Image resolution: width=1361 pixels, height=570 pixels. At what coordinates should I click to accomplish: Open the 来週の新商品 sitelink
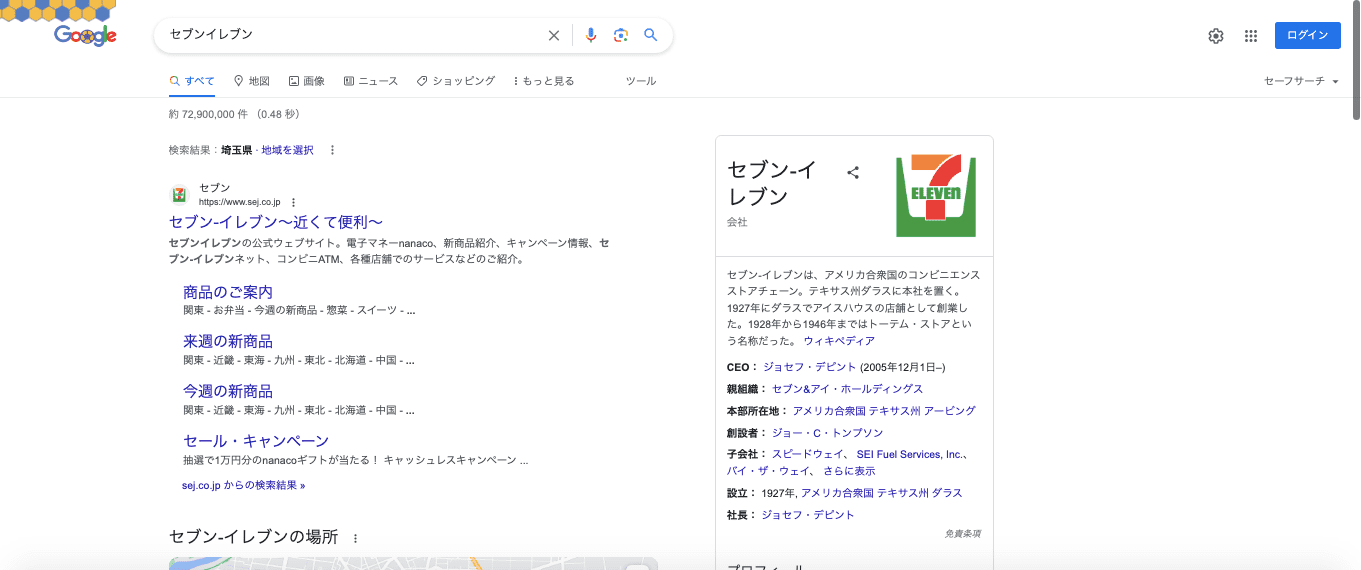(x=228, y=341)
